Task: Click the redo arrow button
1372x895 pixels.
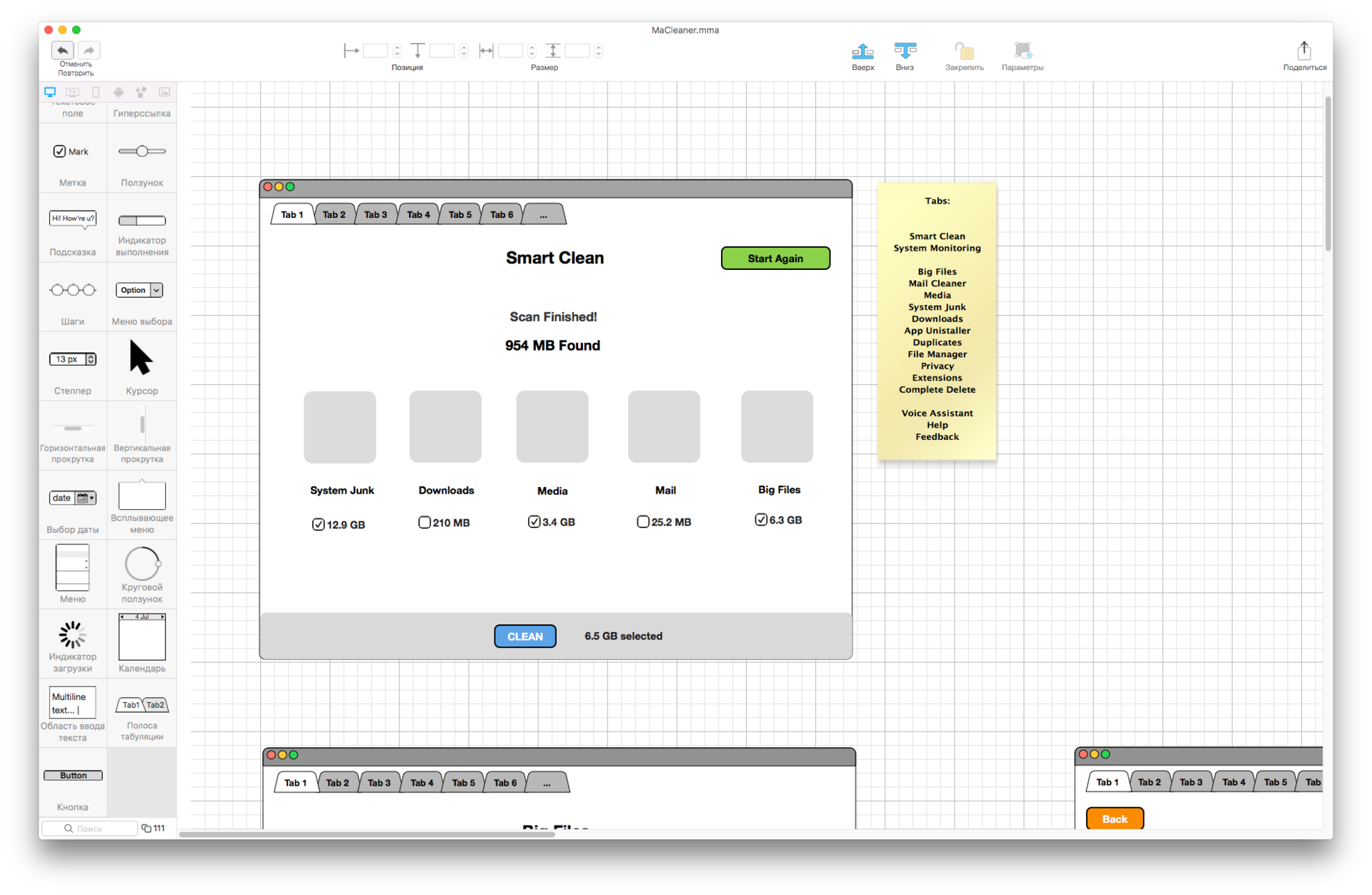Action: coord(88,50)
